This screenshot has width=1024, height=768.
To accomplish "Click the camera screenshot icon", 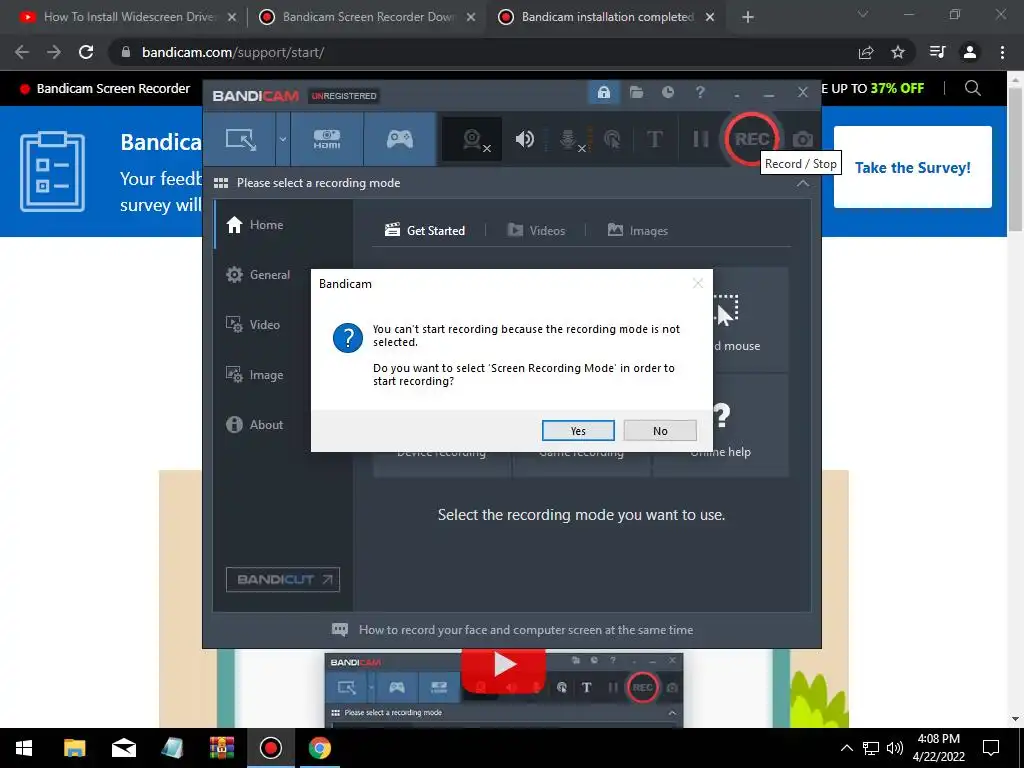I will coord(803,139).
